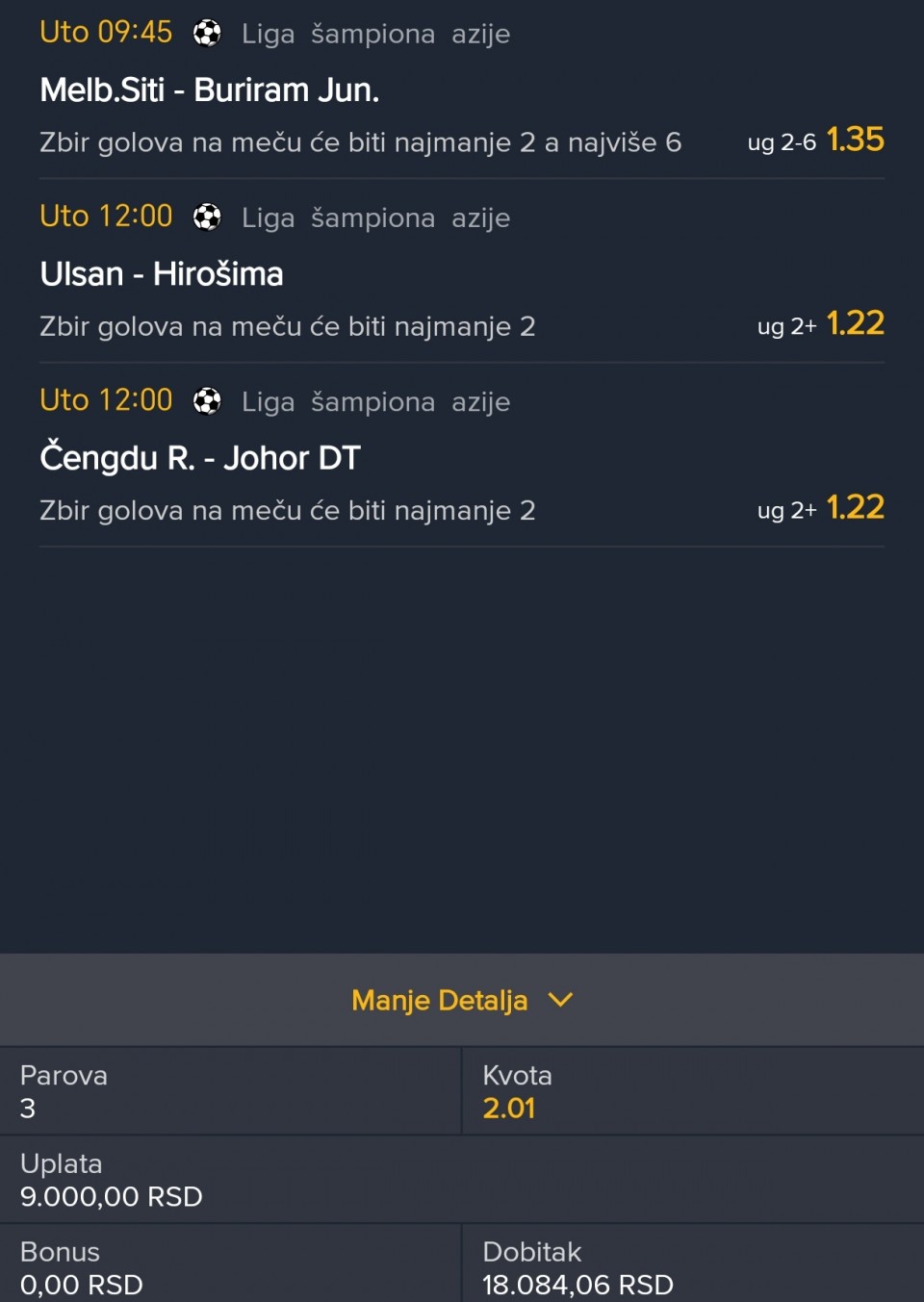Screen dimensions: 924x1302
Task: Select the 1.35 odds value
Action: [855, 140]
